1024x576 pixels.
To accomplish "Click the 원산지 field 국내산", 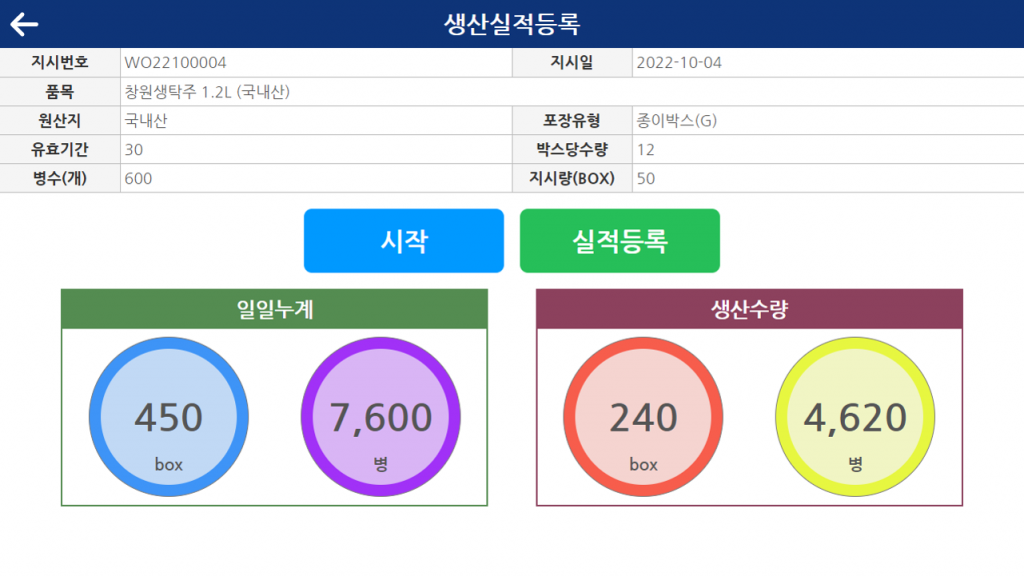I will (x=316, y=120).
